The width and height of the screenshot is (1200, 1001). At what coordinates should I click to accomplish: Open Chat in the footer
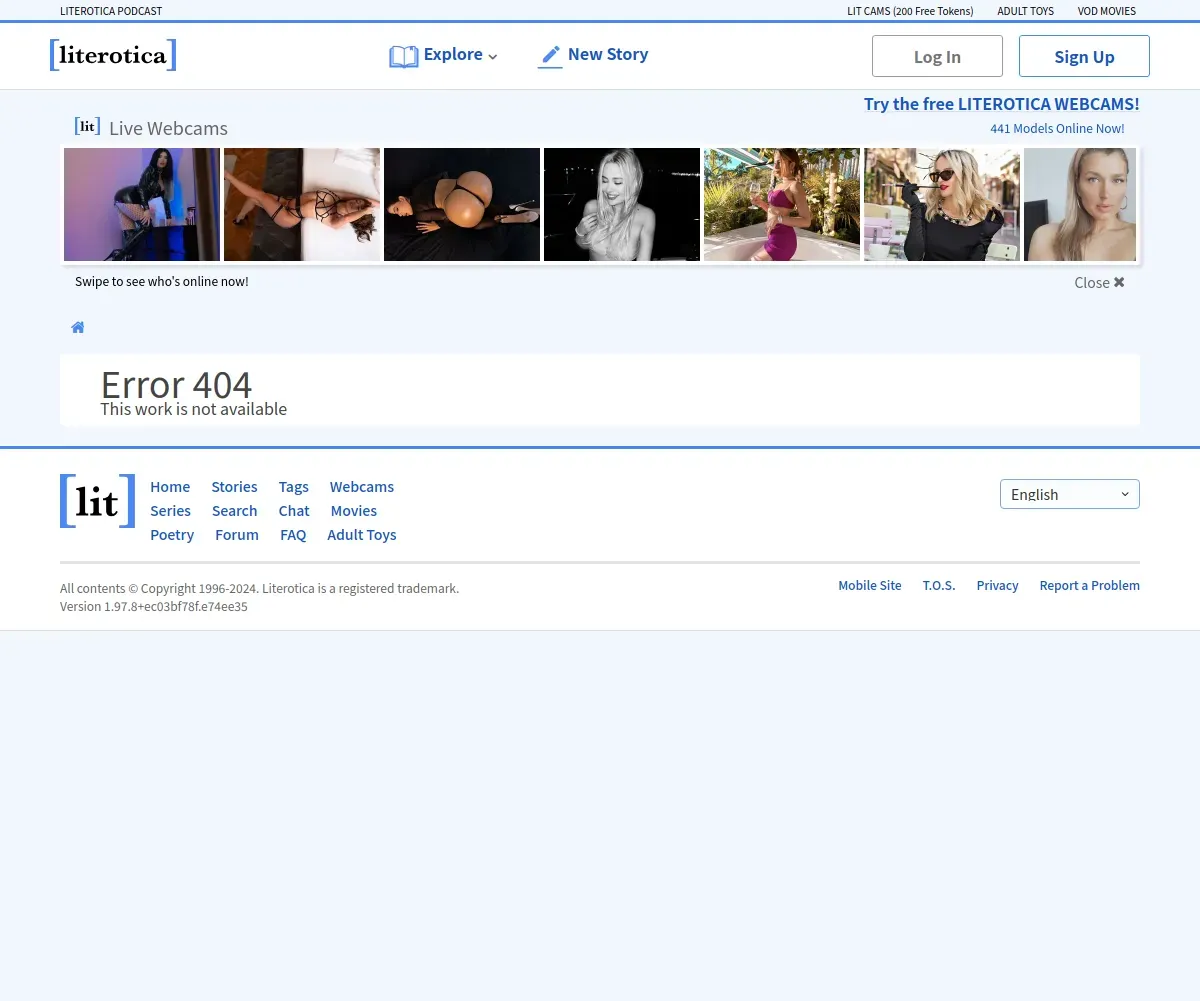coord(294,511)
